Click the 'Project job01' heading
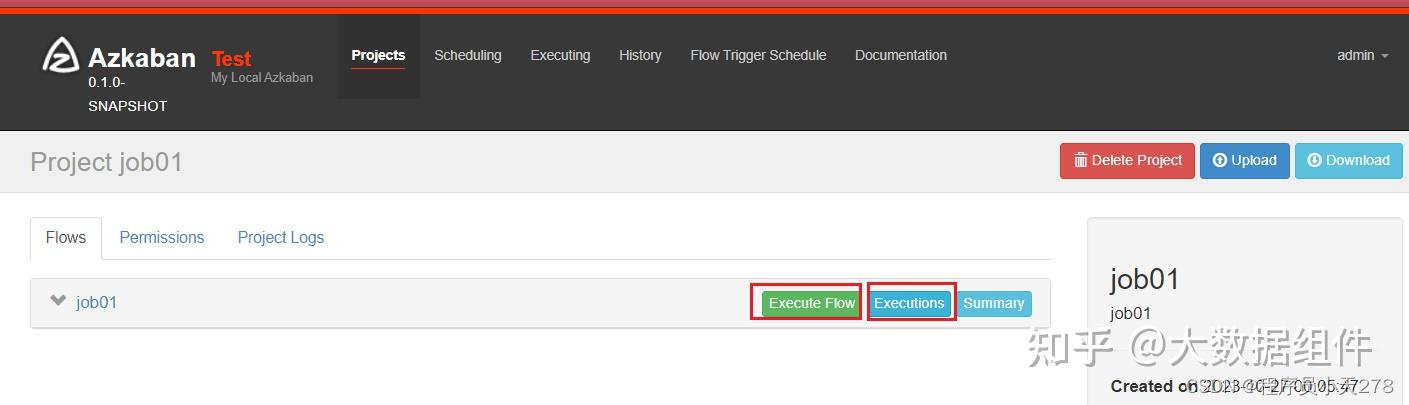The image size is (1409, 405). point(106,162)
